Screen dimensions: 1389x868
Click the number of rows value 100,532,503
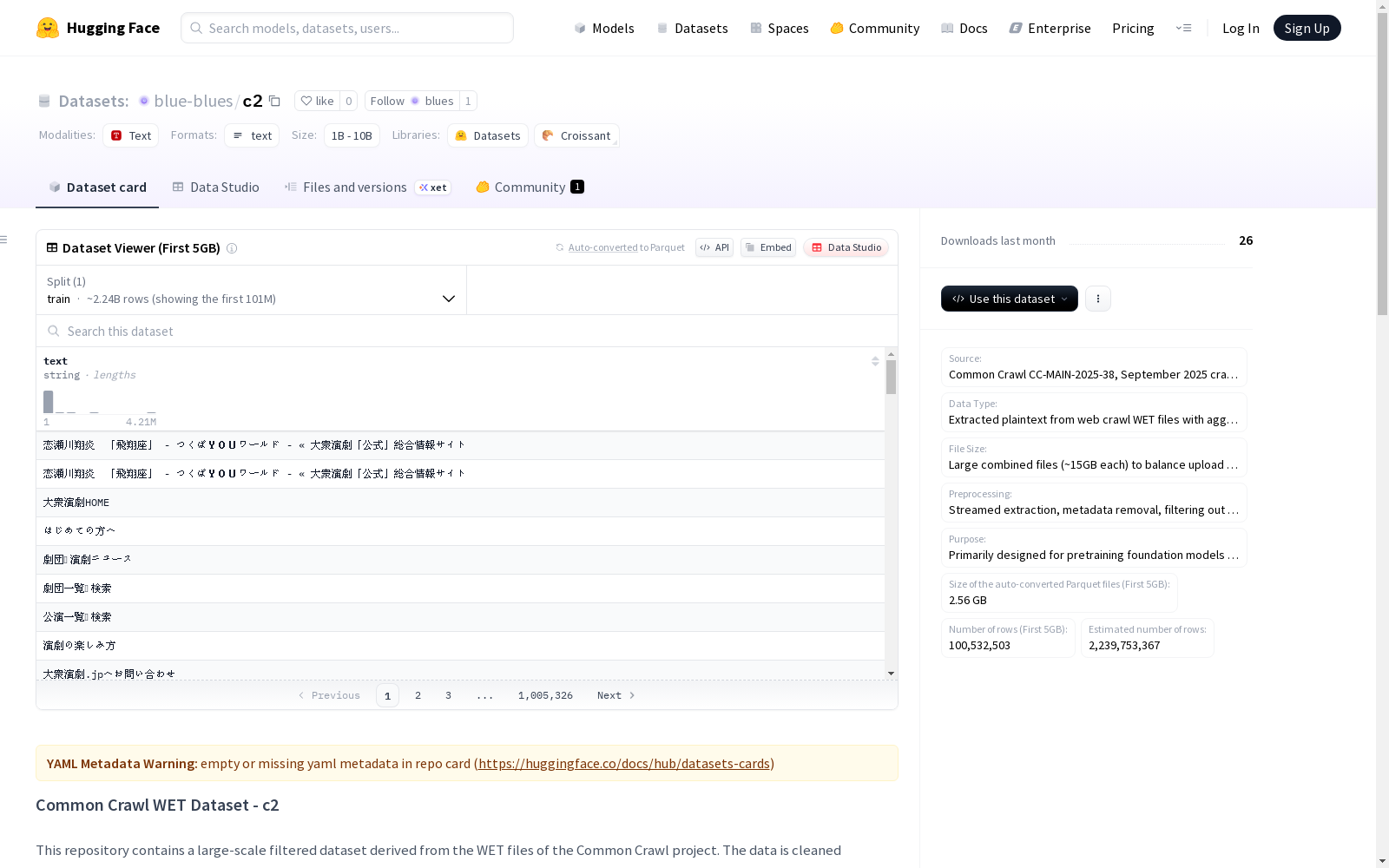(979, 646)
